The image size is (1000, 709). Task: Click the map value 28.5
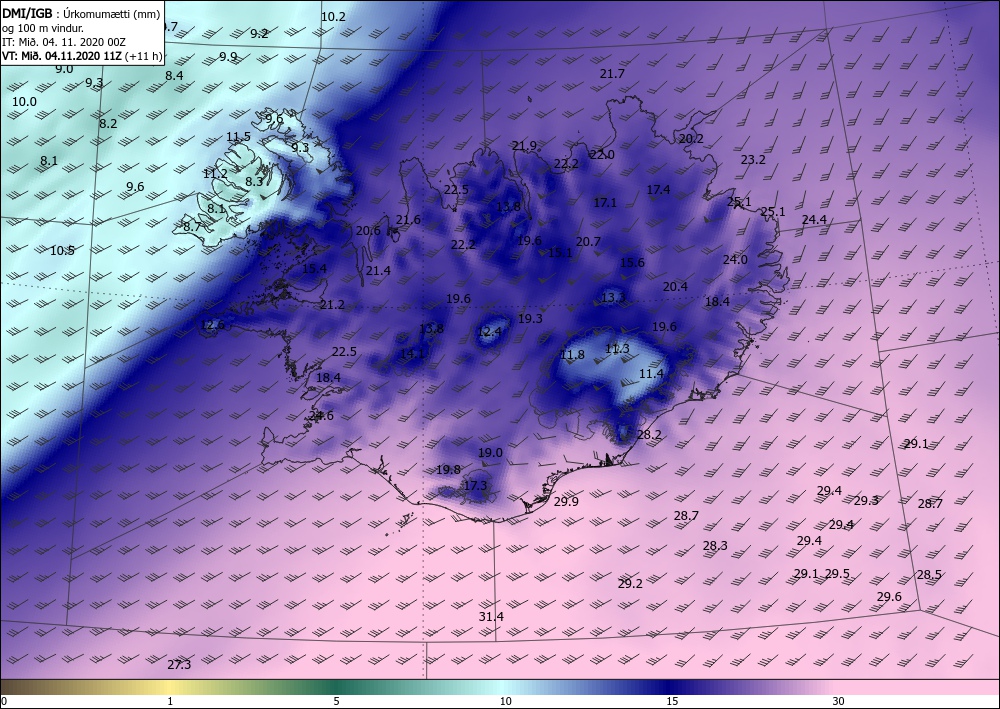[929, 574]
